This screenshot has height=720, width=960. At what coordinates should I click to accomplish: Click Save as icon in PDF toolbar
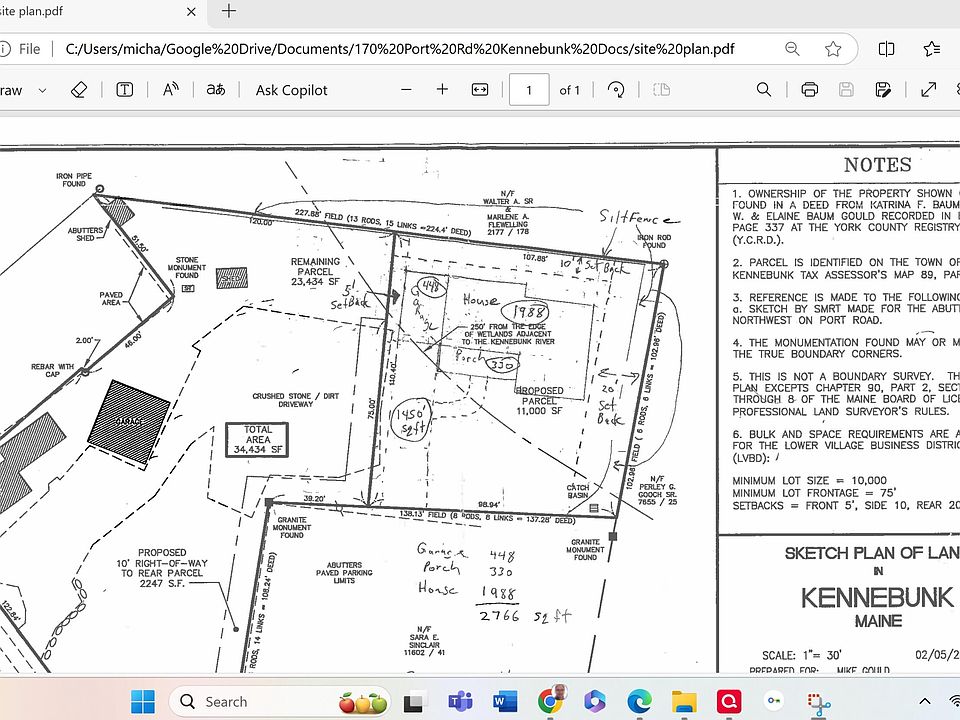(x=883, y=90)
